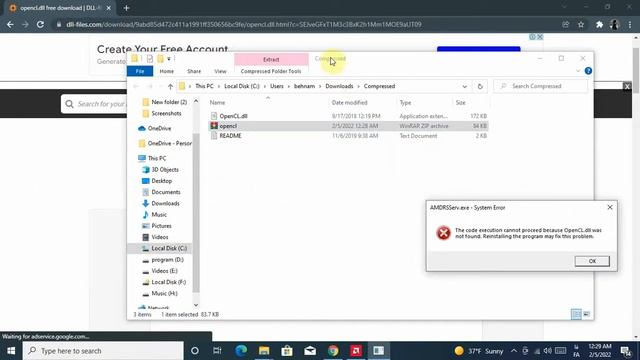Open the Home ribbon tab
This screenshot has width=640, height=360.
[x=167, y=71]
